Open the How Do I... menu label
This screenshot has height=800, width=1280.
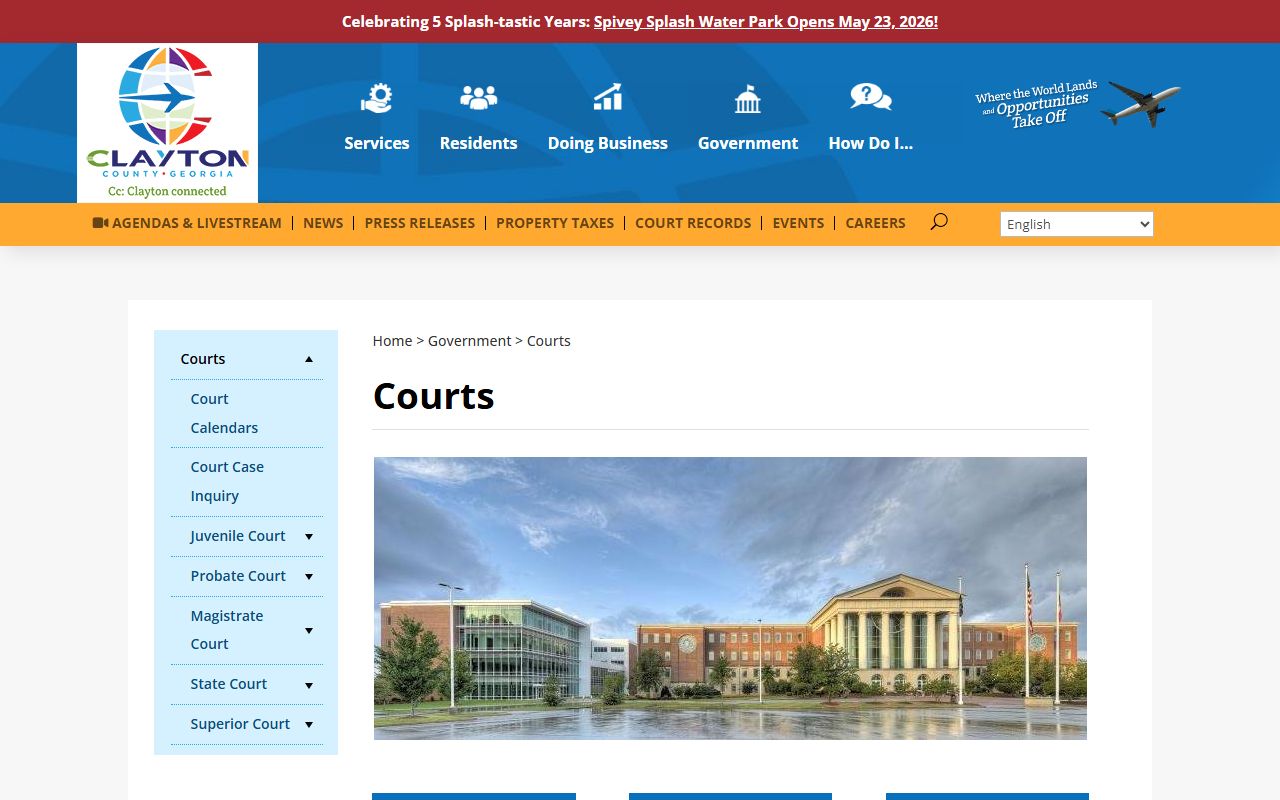[870, 143]
